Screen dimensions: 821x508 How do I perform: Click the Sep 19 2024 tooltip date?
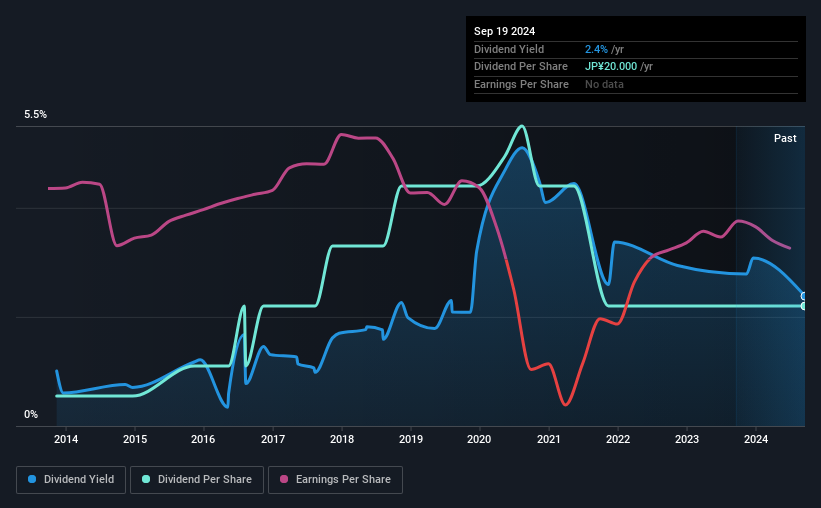click(x=505, y=31)
